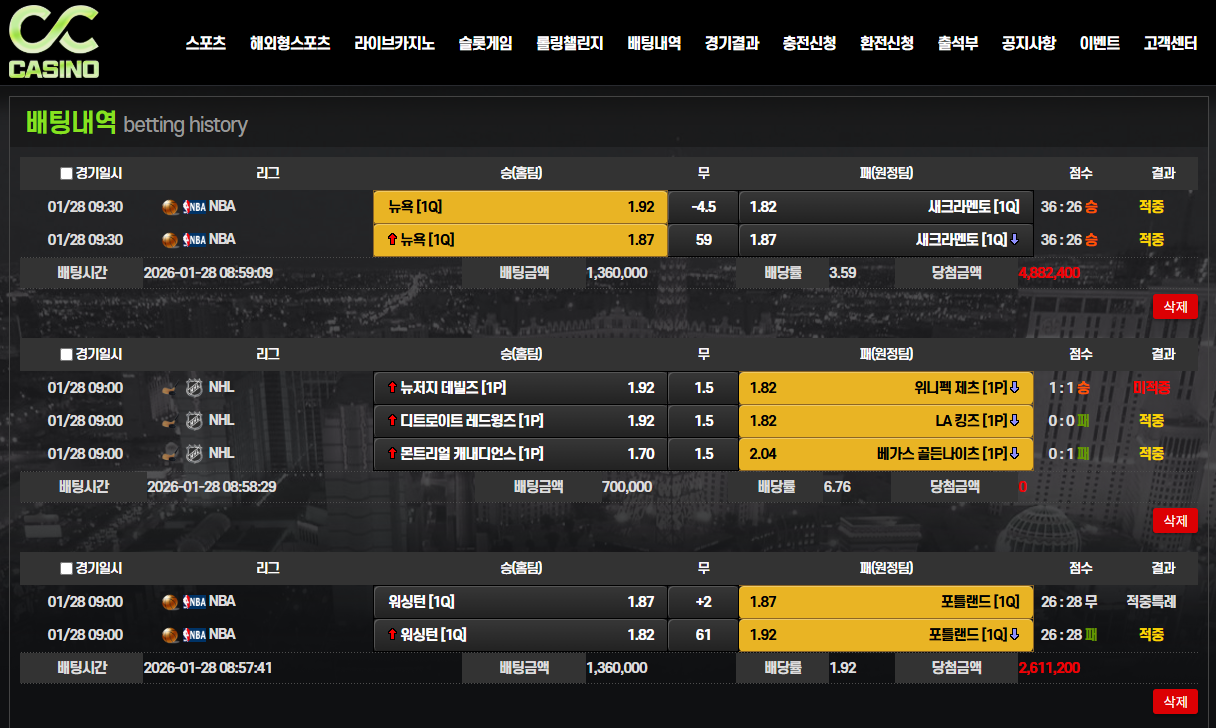Select 롤링챌린지 in navigation

(x=570, y=43)
